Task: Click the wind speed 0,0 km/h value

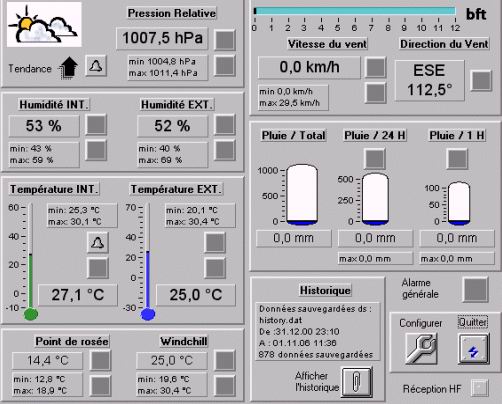Action: (309, 67)
